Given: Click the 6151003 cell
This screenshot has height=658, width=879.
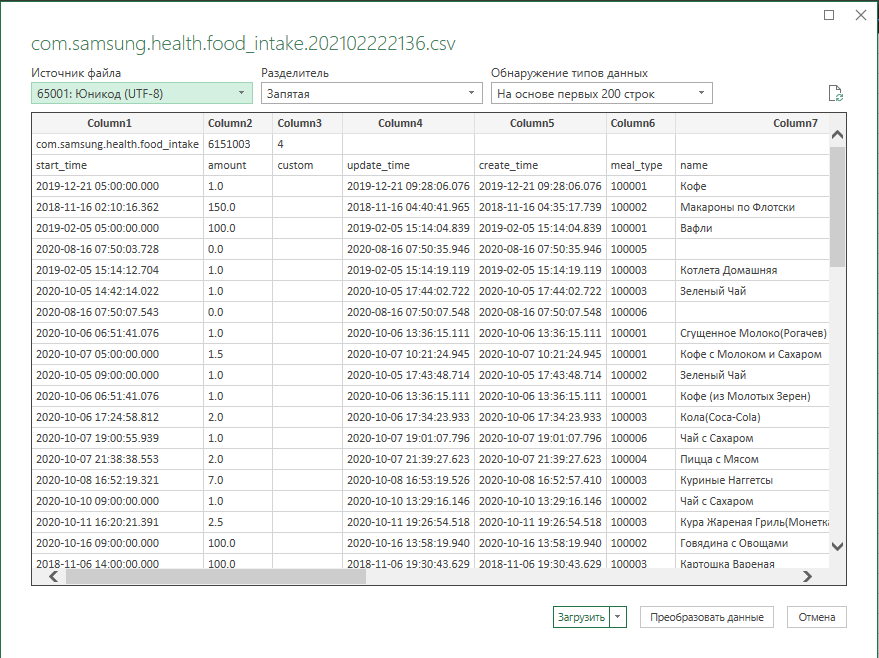Looking at the screenshot, I should [238, 144].
